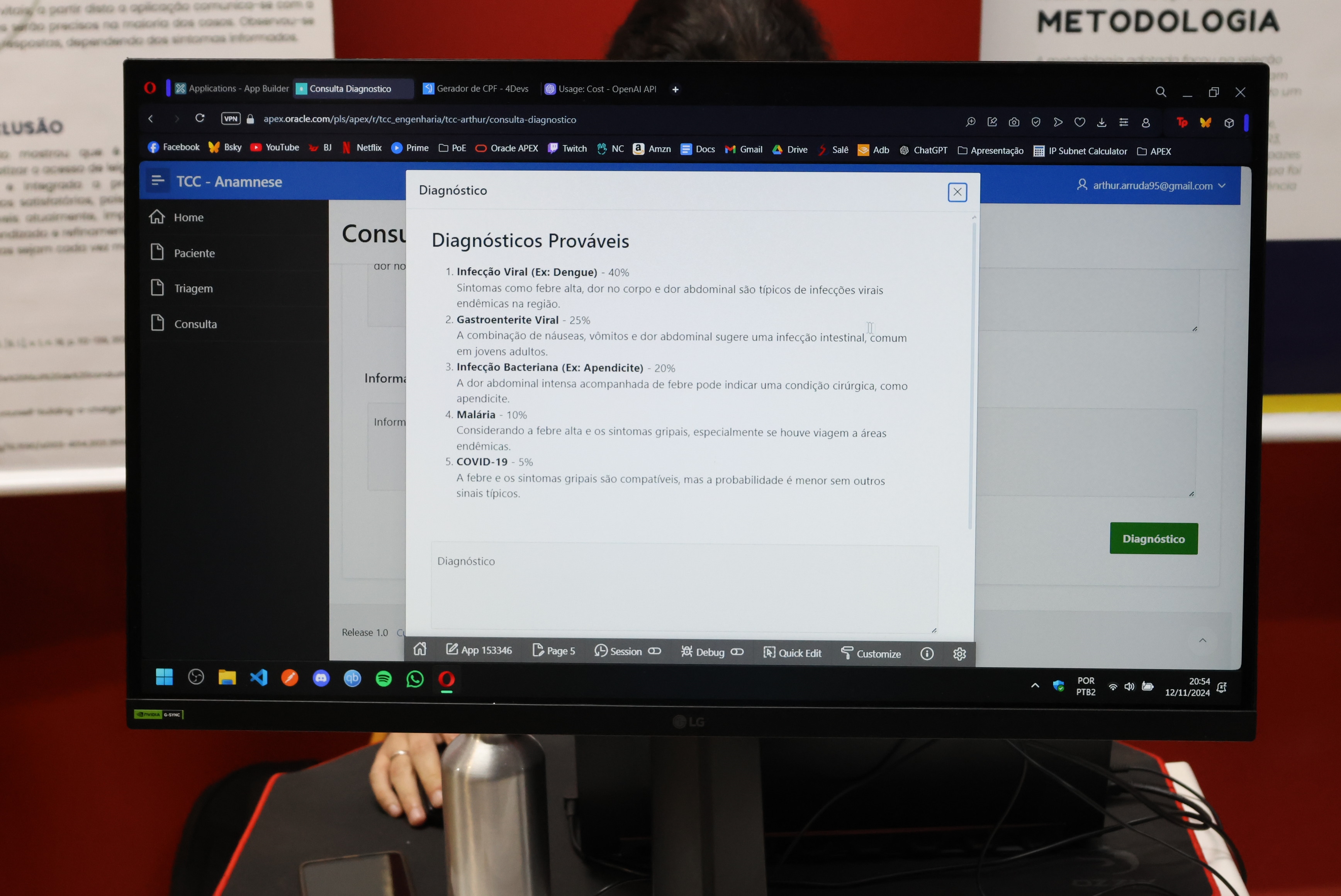Click the heart bookmark icon in toolbar
This screenshot has width=1341, height=896.
[1079, 122]
